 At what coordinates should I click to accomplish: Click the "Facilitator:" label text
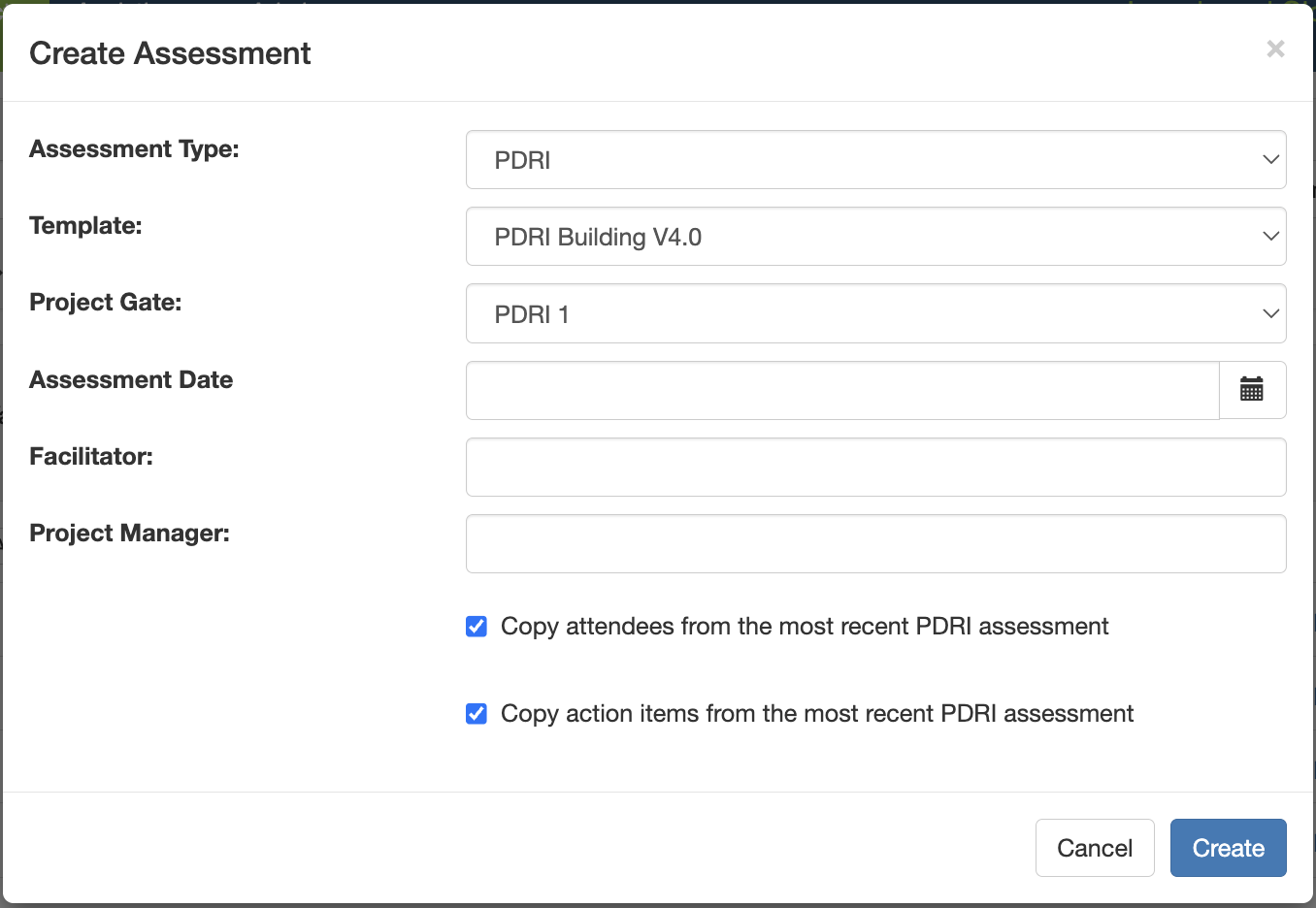click(91, 457)
